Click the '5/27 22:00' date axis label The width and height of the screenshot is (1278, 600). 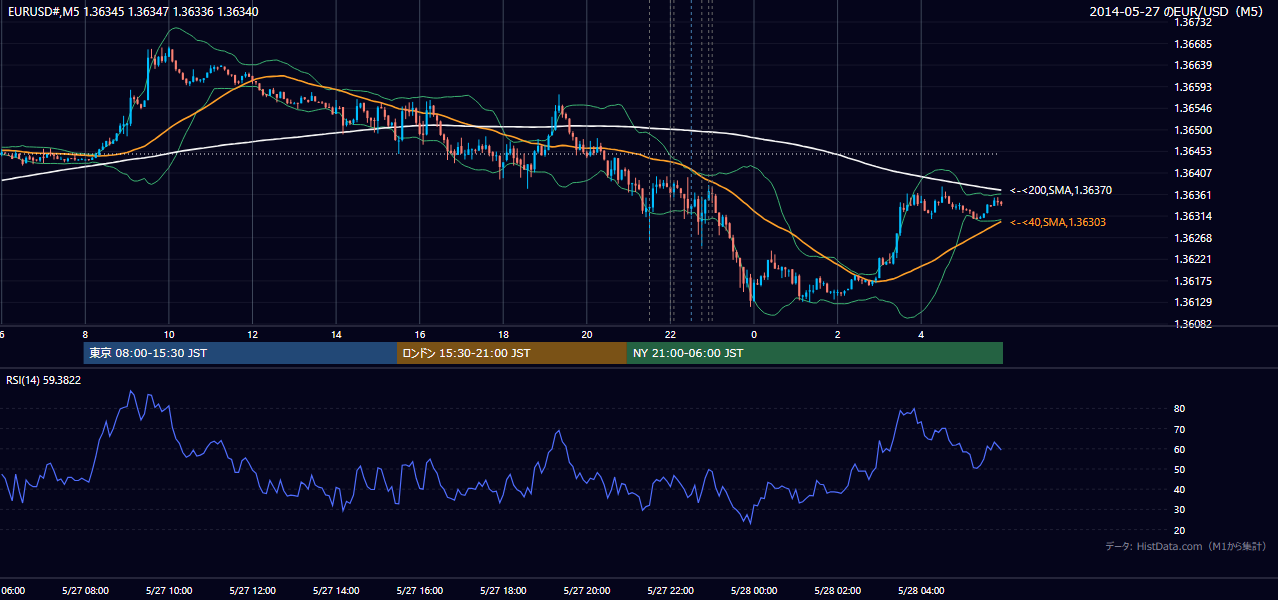pyautogui.click(x=669, y=591)
